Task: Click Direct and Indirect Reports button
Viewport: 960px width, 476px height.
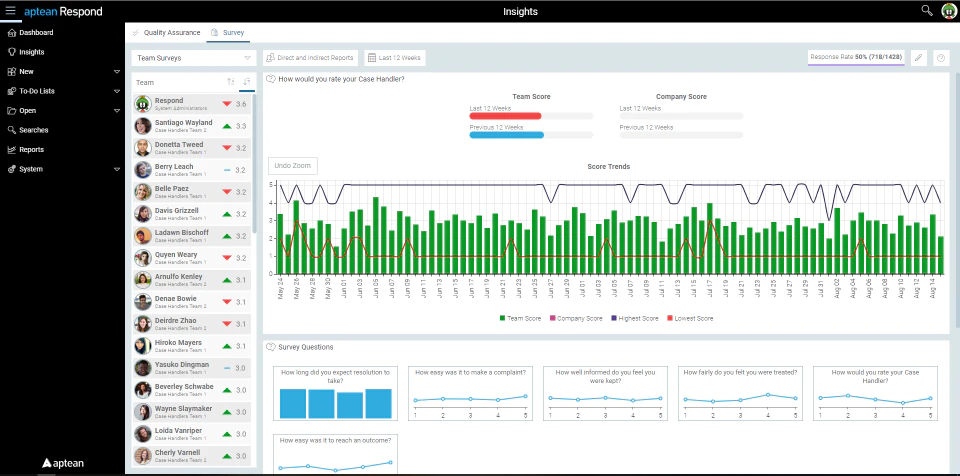Action: coord(310,58)
